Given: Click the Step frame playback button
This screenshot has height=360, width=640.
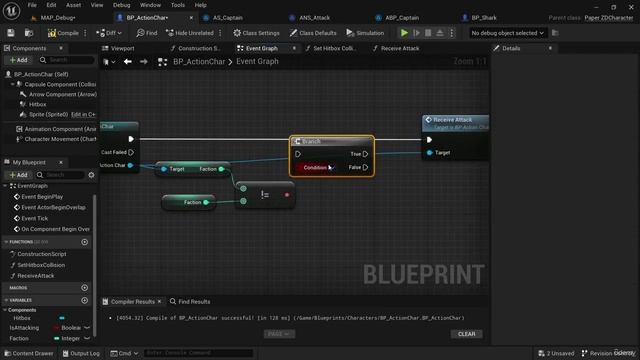Looking at the screenshot, I should click(x=416, y=33).
